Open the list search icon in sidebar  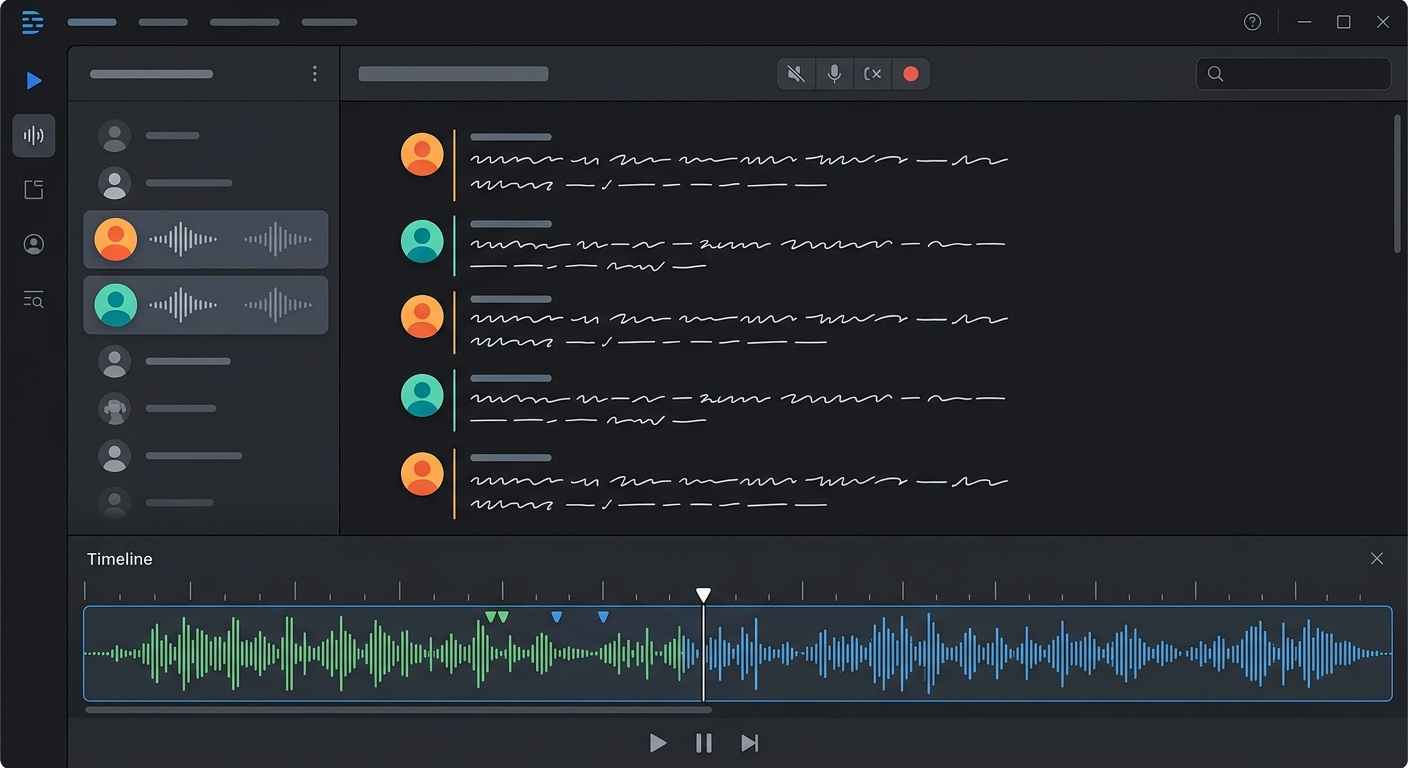(34, 299)
